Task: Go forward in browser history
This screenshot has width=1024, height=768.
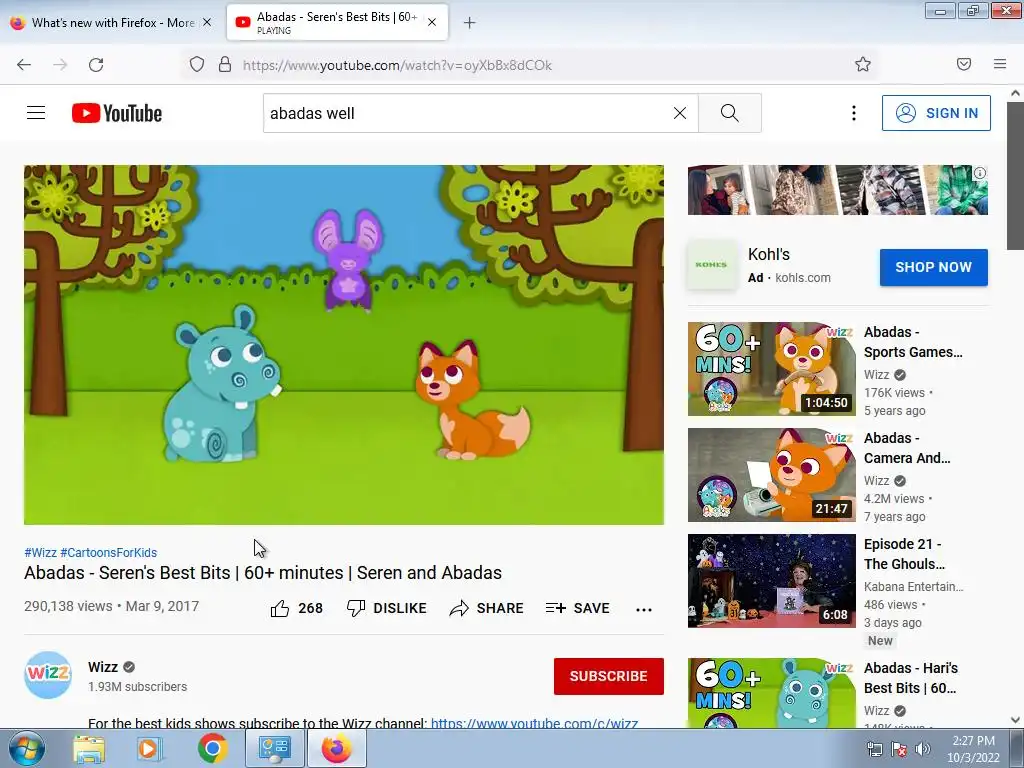Action: pos(60,65)
